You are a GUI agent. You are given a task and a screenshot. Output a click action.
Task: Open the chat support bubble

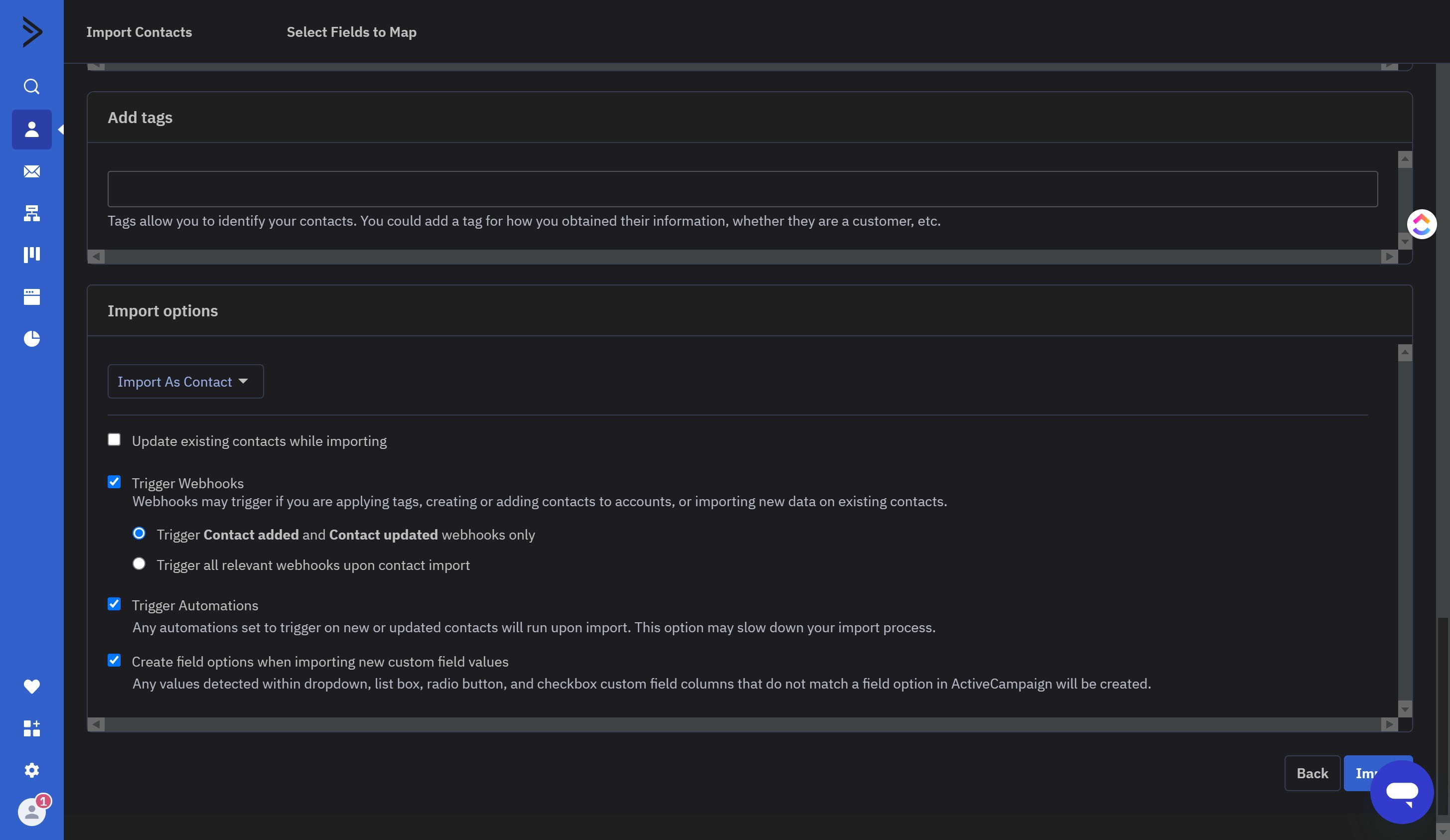pyautogui.click(x=1401, y=792)
